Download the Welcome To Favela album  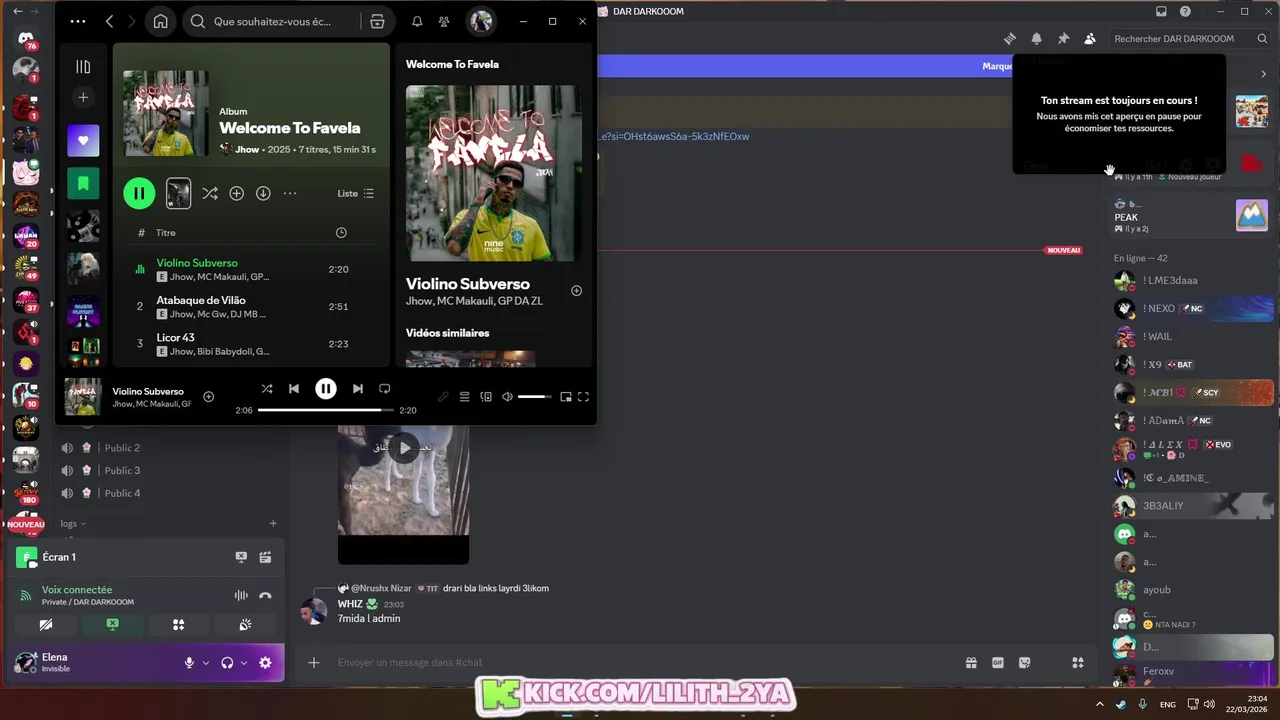[263, 193]
